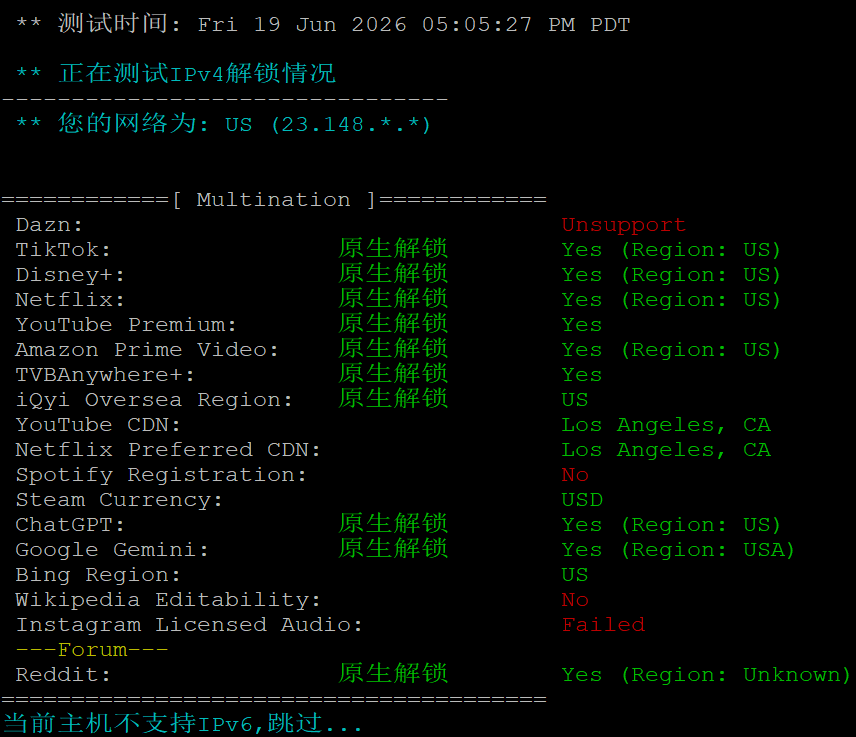856x737 pixels.
Task: Select the 'Dazn:' label
Action: (49, 225)
